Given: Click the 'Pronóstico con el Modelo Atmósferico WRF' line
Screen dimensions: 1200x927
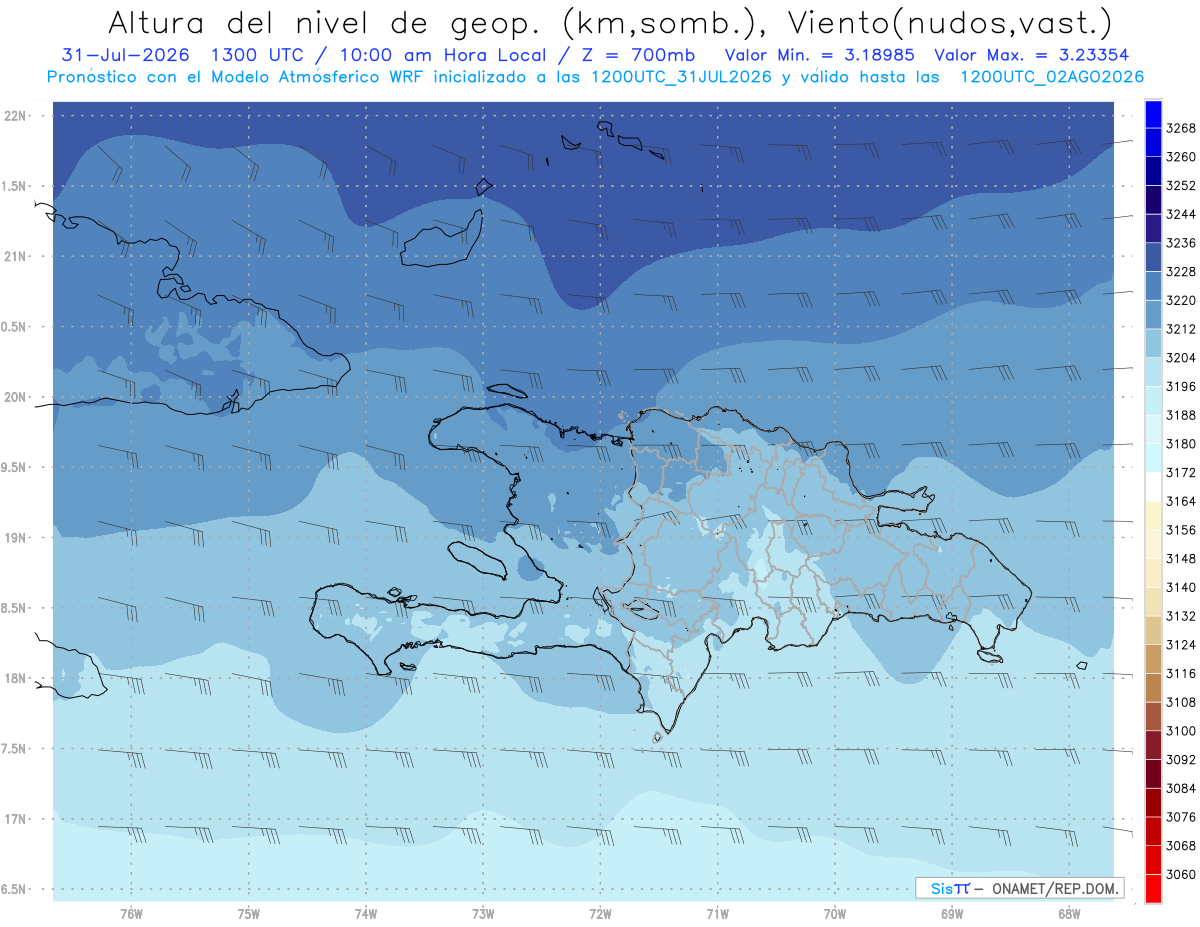Looking at the screenshot, I should coord(236,77).
